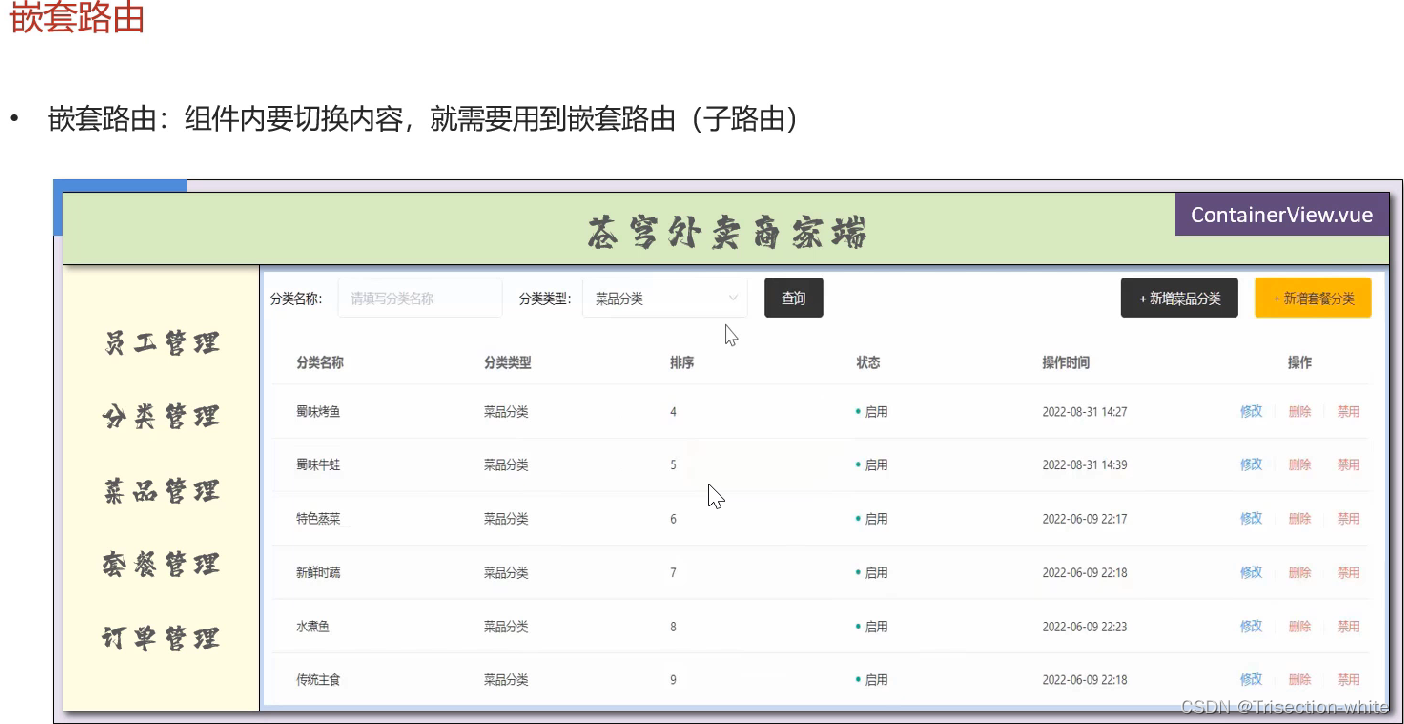Click the 嵌套路由 slide heading
The width and height of the screenshot is (1404, 724).
click(x=77, y=17)
